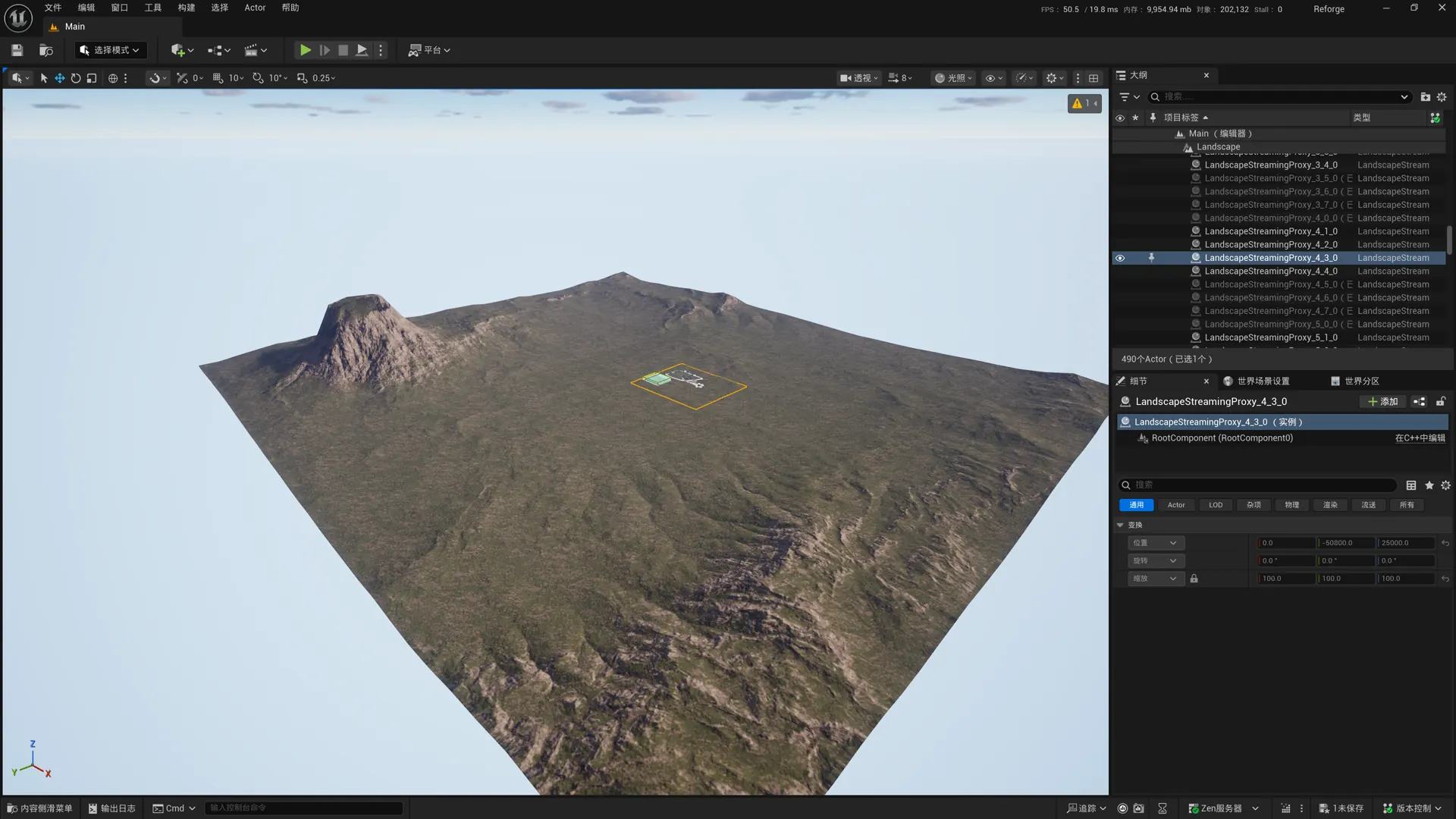The width and height of the screenshot is (1456, 819).
Task: Open the cinematics clapperboard menu
Action: [x=256, y=50]
